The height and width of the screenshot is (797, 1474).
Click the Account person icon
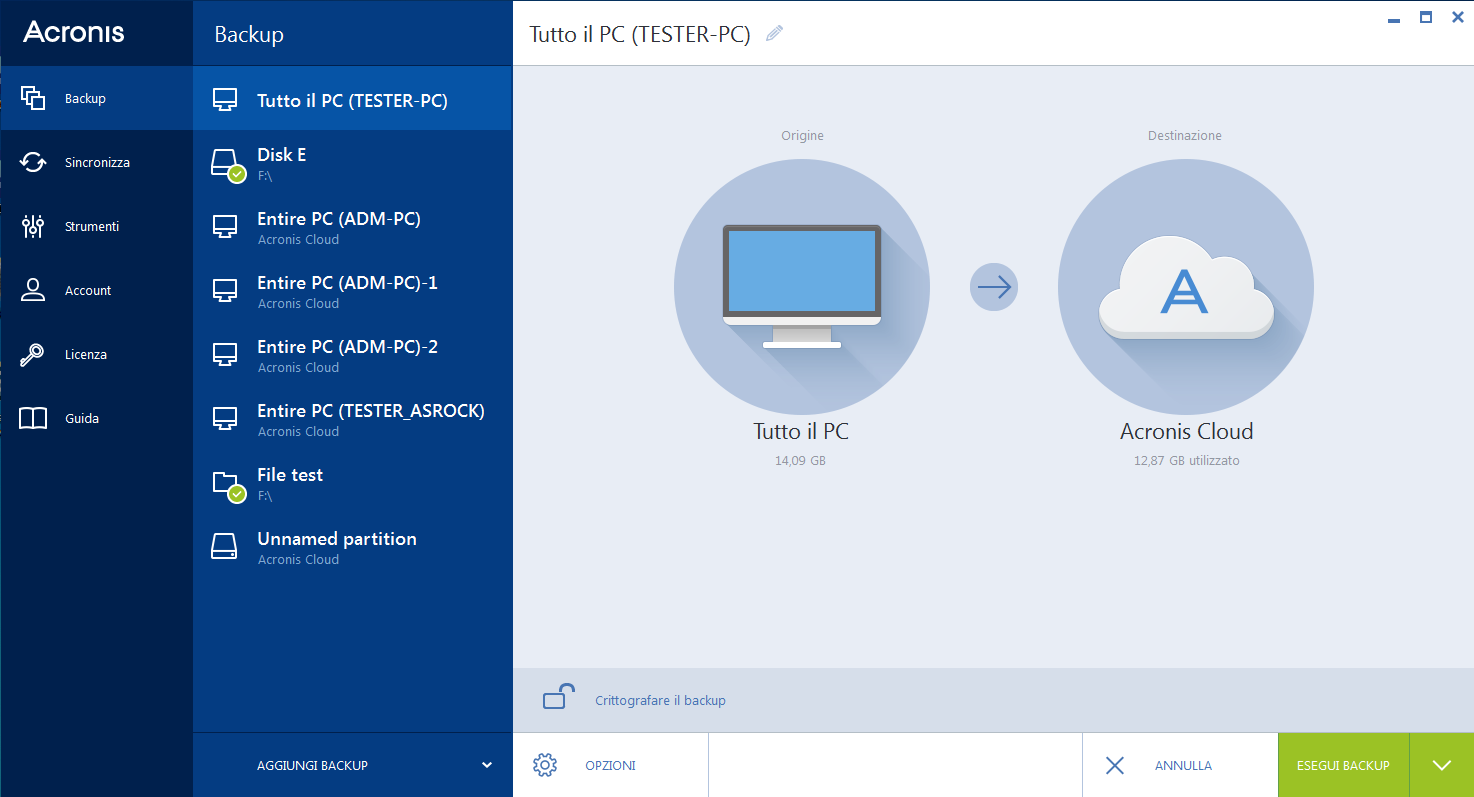(33, 290)
